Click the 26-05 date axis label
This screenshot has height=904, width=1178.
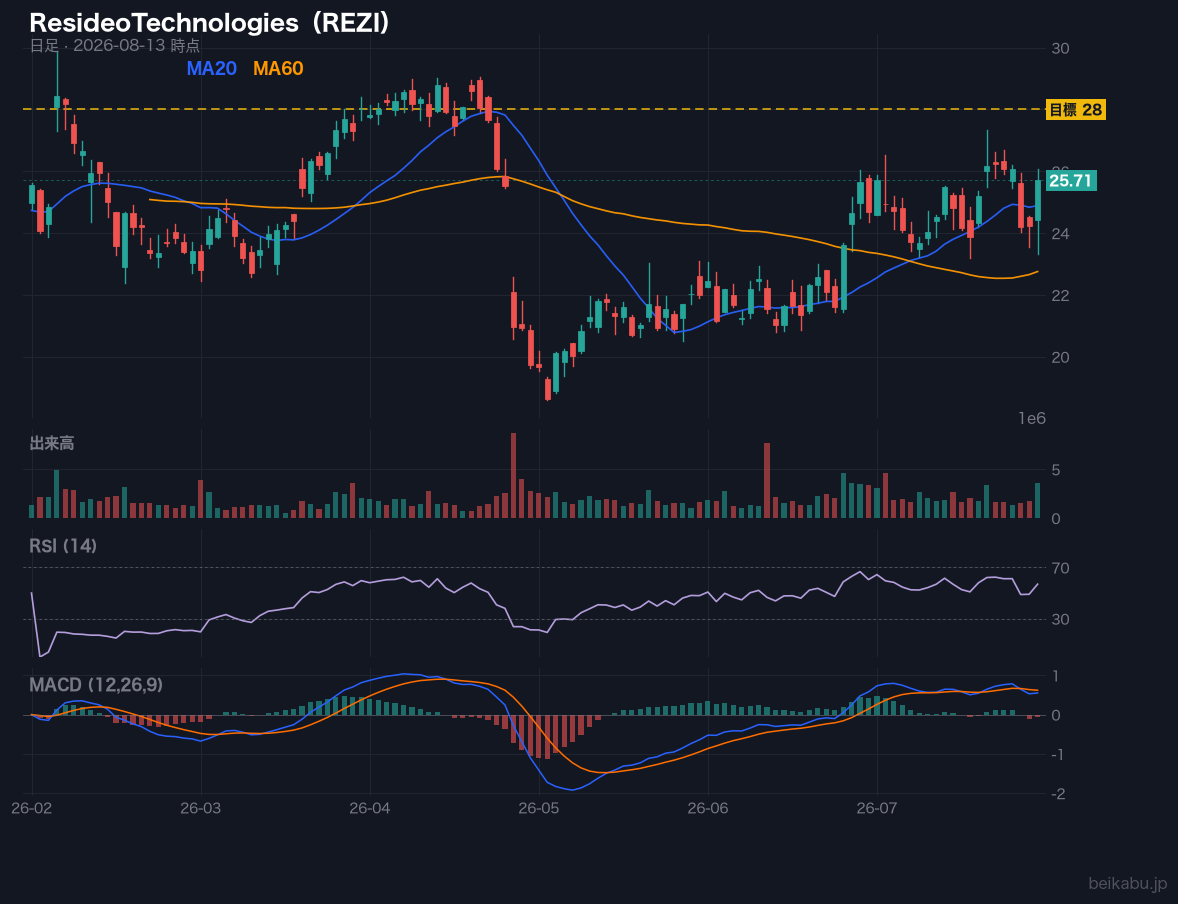coord(539,809)
